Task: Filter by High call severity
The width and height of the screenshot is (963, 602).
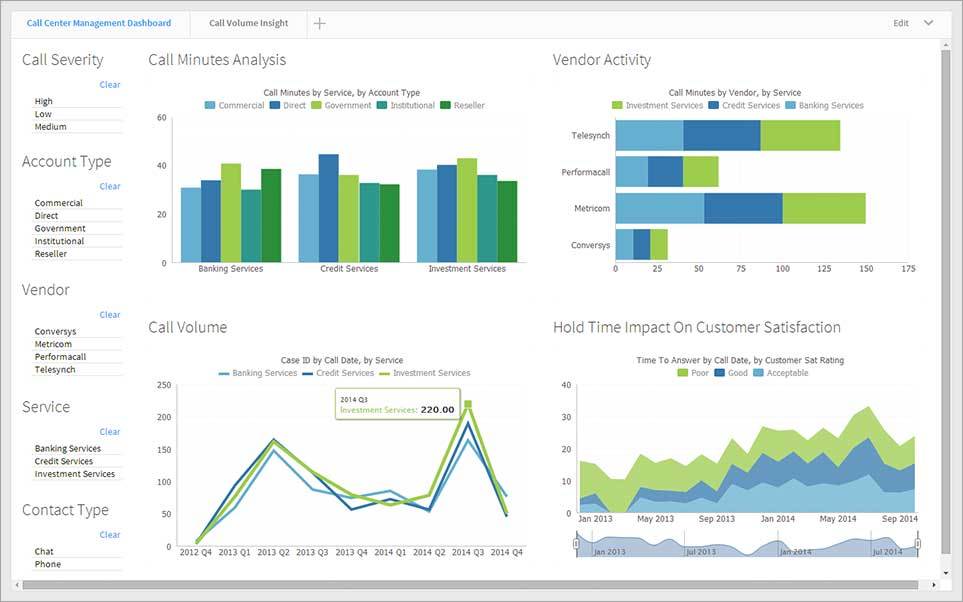Action: click(44, 101)
